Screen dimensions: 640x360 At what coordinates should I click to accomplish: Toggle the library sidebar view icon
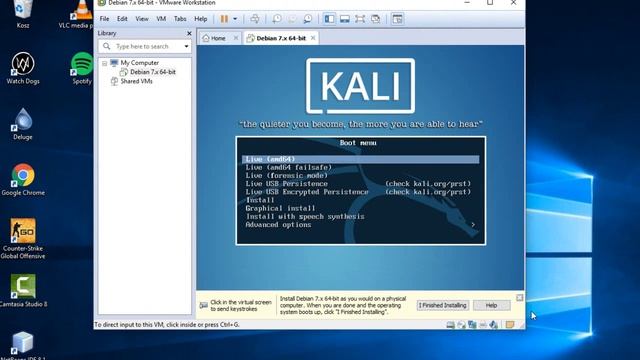[x=329, y=19]
